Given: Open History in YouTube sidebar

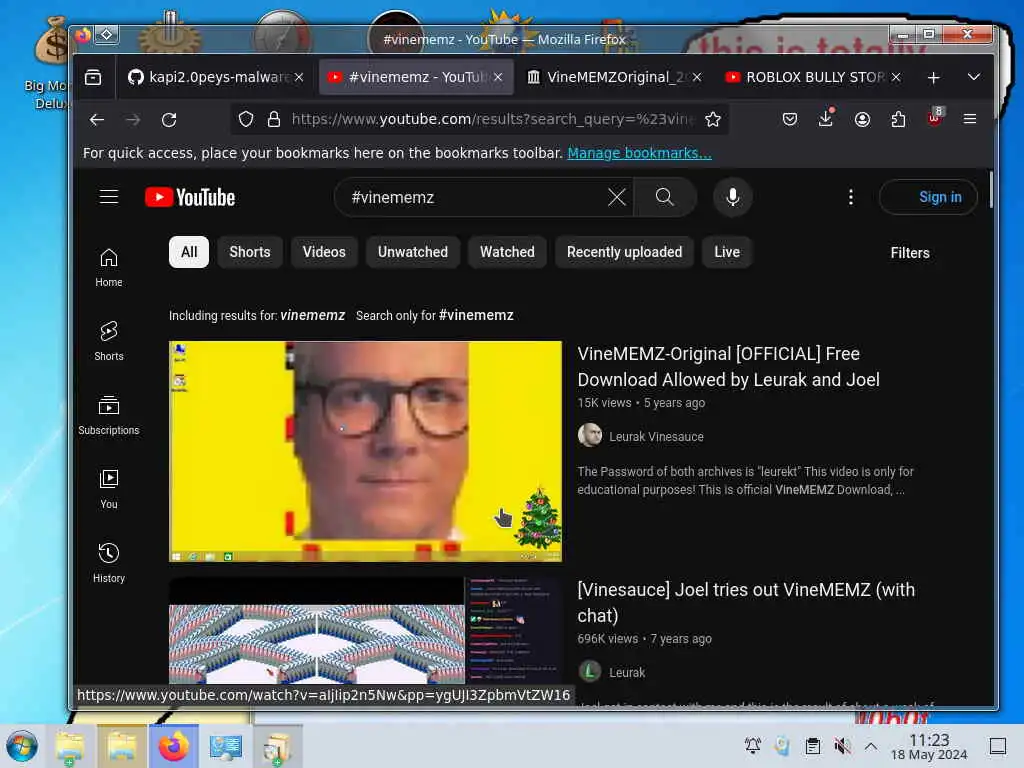Looking at the screenshot, I should tap(108, 563).
